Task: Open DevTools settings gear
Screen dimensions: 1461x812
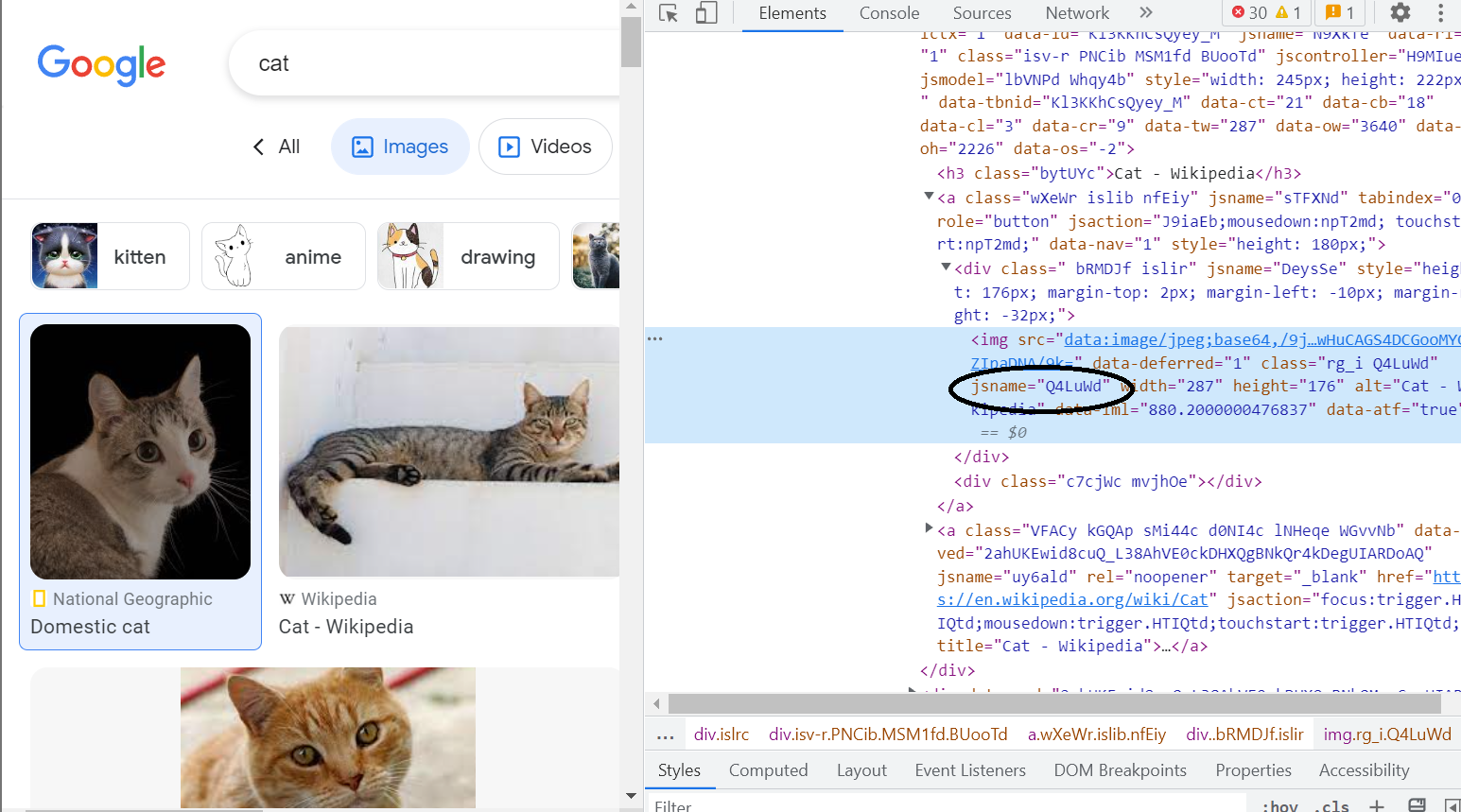Action: point(1400,13)
